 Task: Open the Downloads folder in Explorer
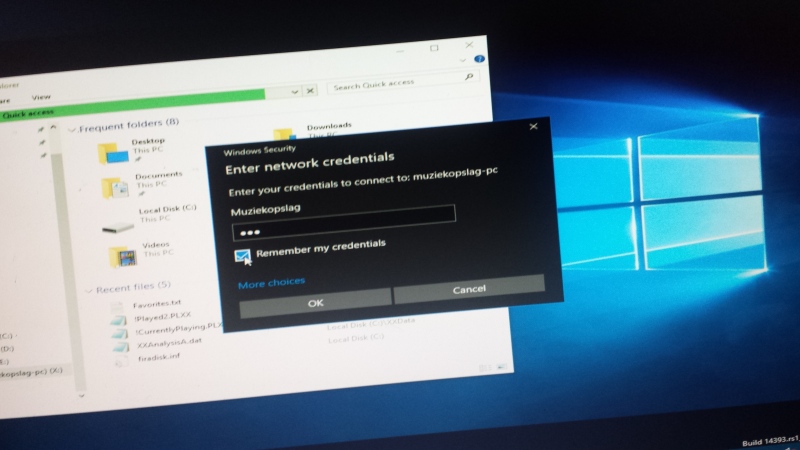point(329,126)
